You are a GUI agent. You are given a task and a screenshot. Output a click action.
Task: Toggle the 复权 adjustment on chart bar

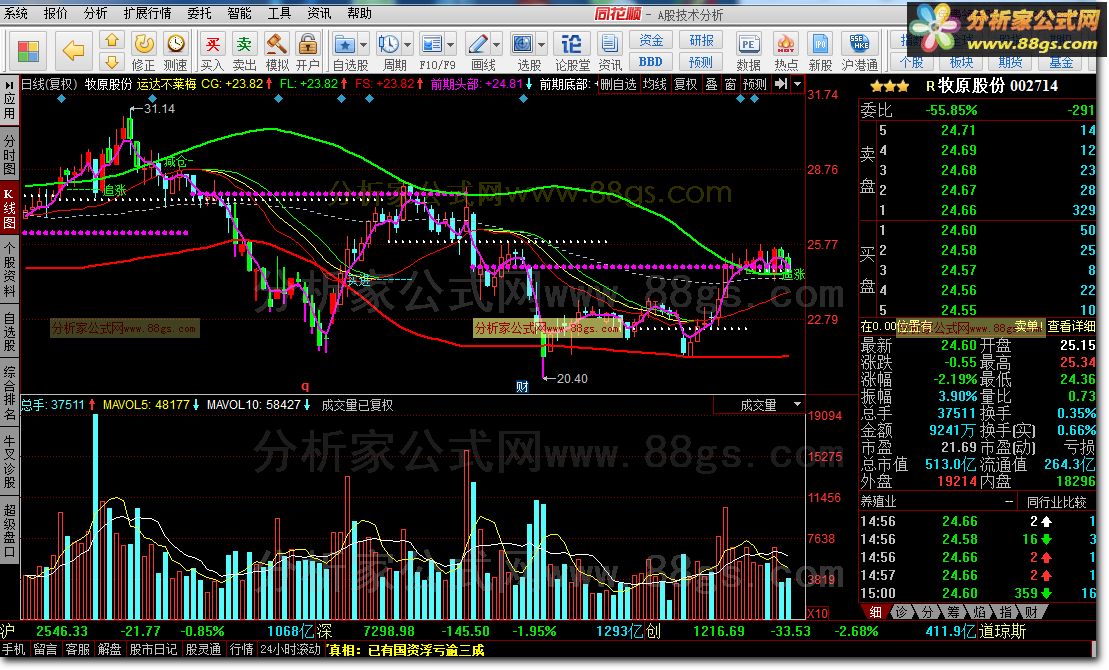pyautogui.click(x=685, y=84)
